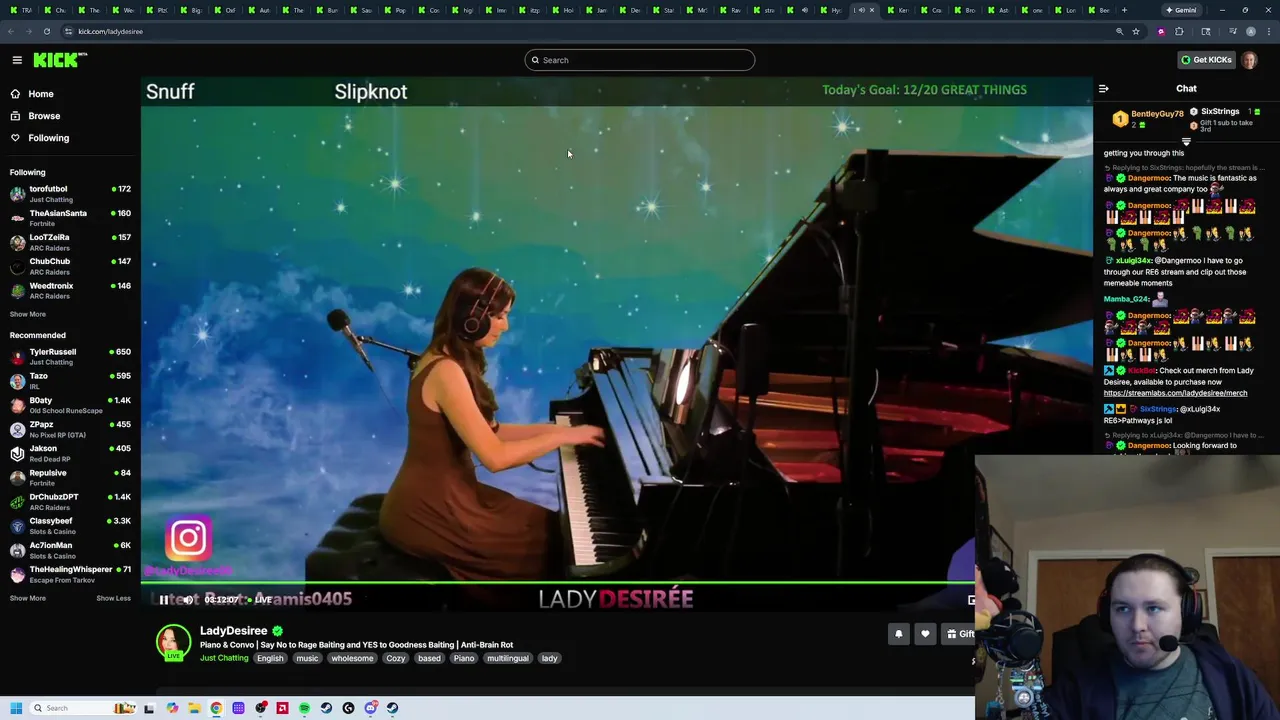Open Following in sidebar
The image size is (1280, 720).
[x=48, y=138]
